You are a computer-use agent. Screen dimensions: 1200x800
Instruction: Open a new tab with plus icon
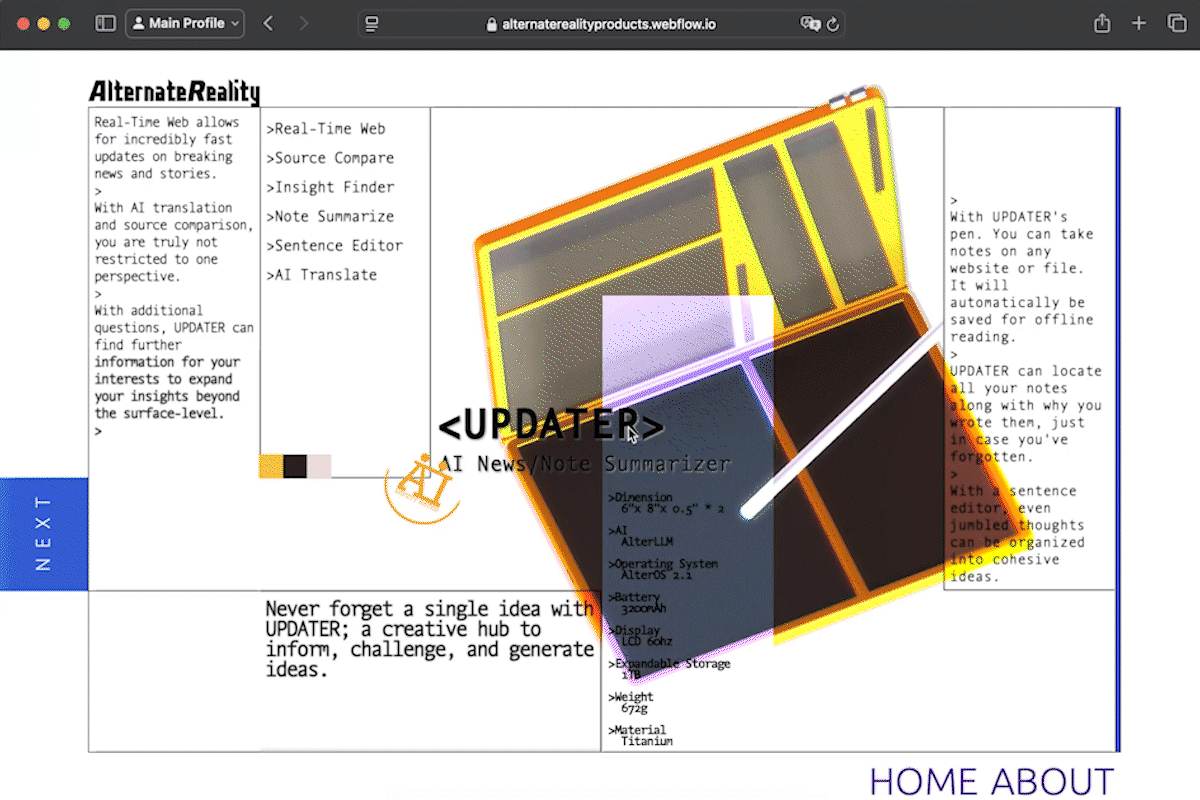(1139, 23)
